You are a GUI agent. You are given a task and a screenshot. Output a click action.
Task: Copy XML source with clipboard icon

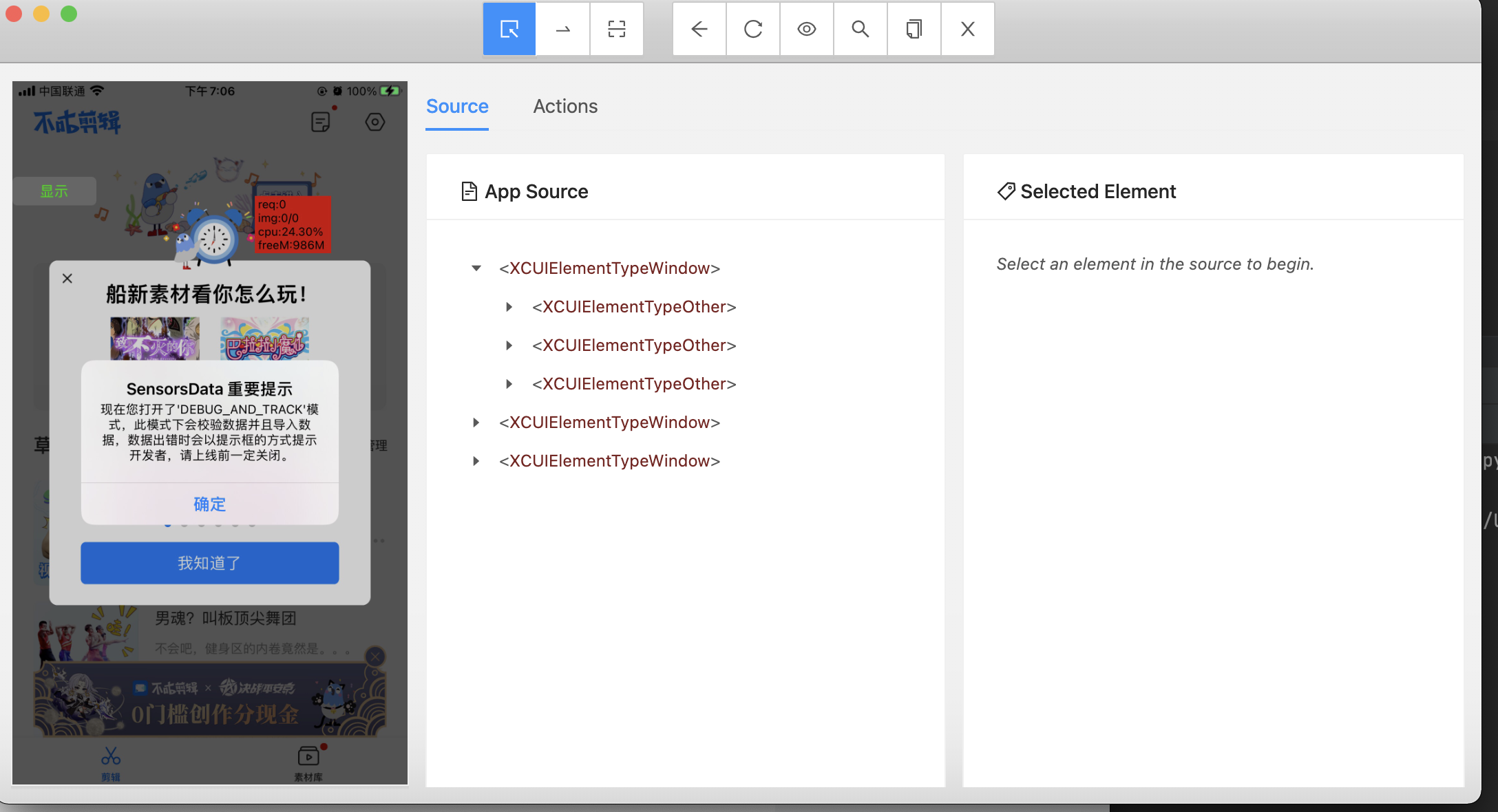click(x=914, y=29)
